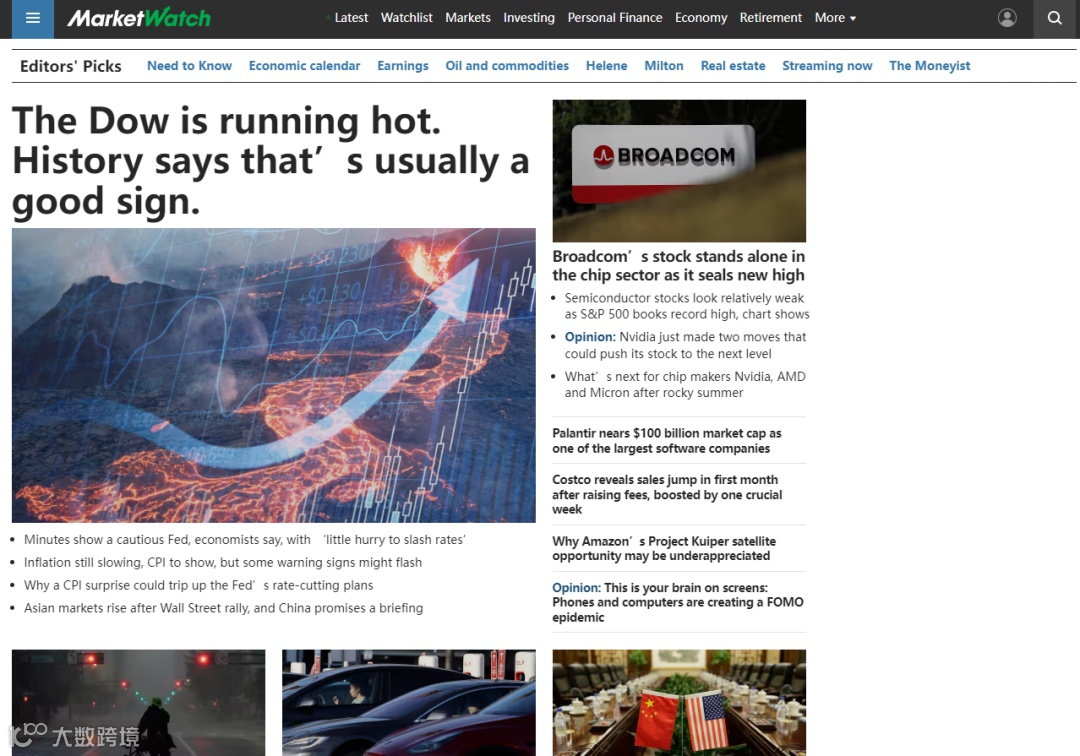This screenshot has height=756, width=1080.
Task: Open the Markets menu item
Action: [x=468, y=18]
